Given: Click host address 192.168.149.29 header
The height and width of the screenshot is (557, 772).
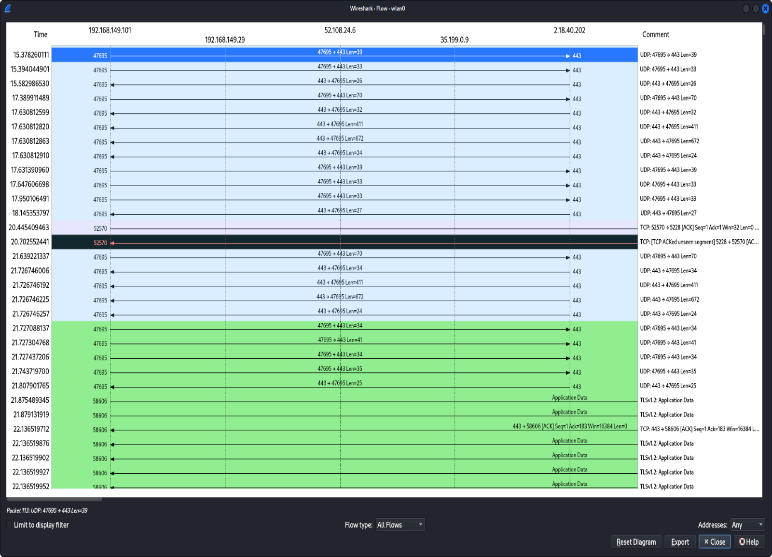Looking at the screenshot, I should tap(224, 40).
